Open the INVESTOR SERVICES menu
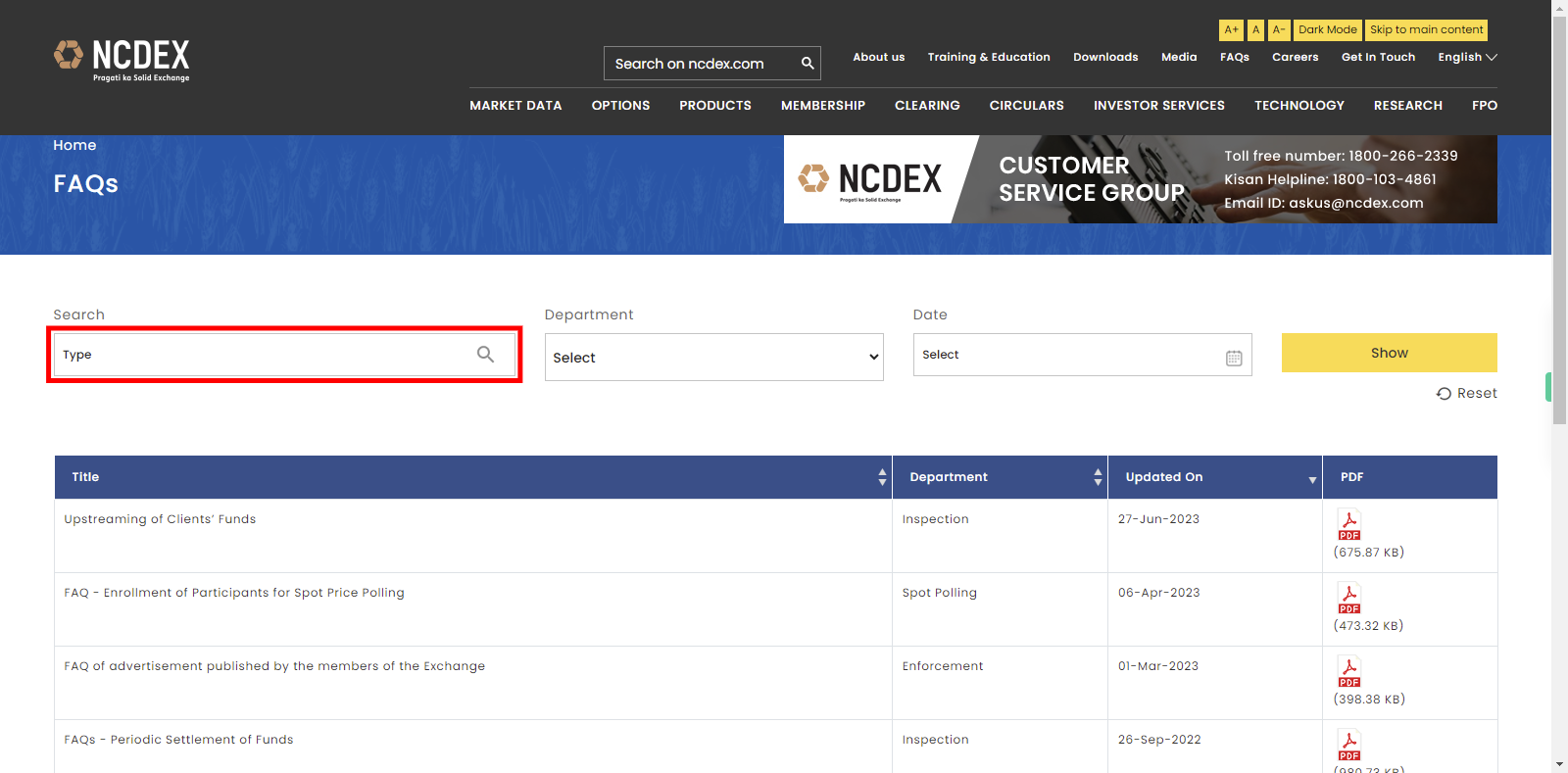The height and width of the screenshot is (773, 1568). 1159,105
